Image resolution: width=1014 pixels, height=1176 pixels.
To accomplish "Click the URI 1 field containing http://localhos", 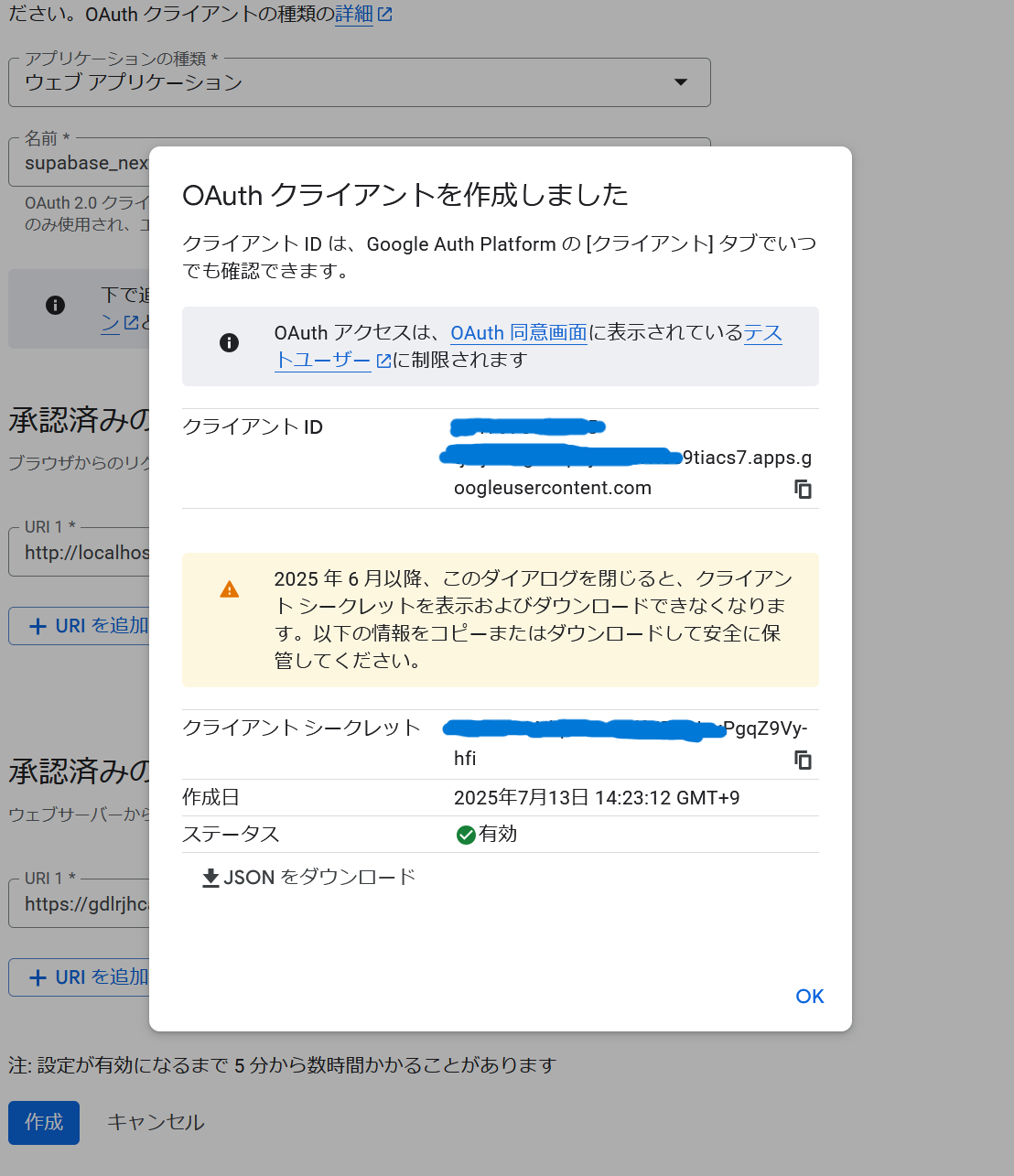I will [x=80, y=552].
